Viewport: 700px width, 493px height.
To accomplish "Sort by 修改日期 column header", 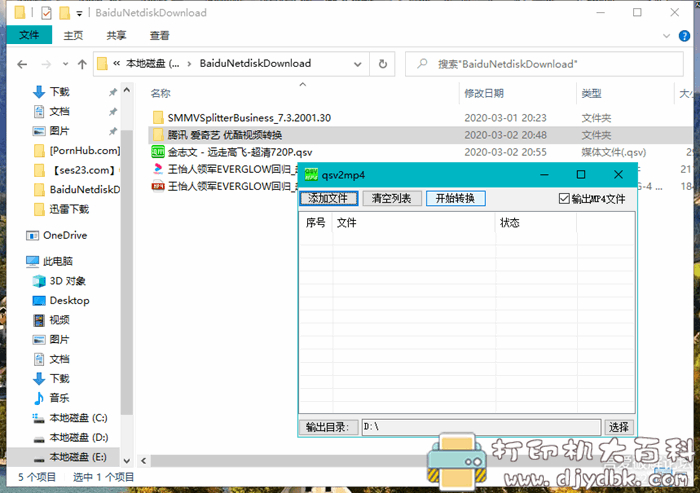I will [484, 93].
